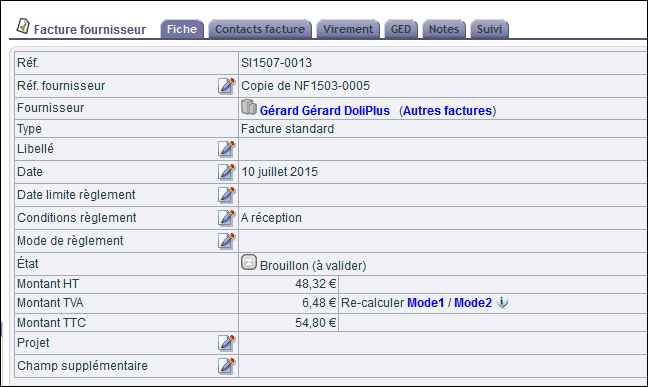Click the 'Re-calculer' label text
The height and width of the screenshot is (387, 648).
372,303
